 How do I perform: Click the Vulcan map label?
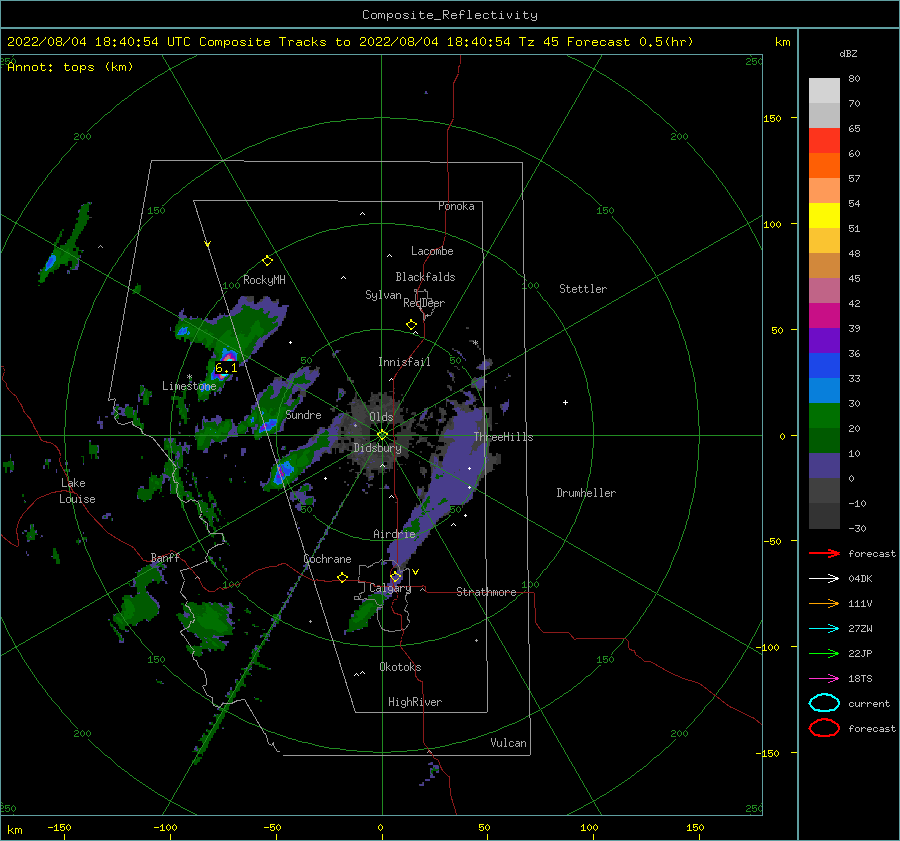coord(509,743)
